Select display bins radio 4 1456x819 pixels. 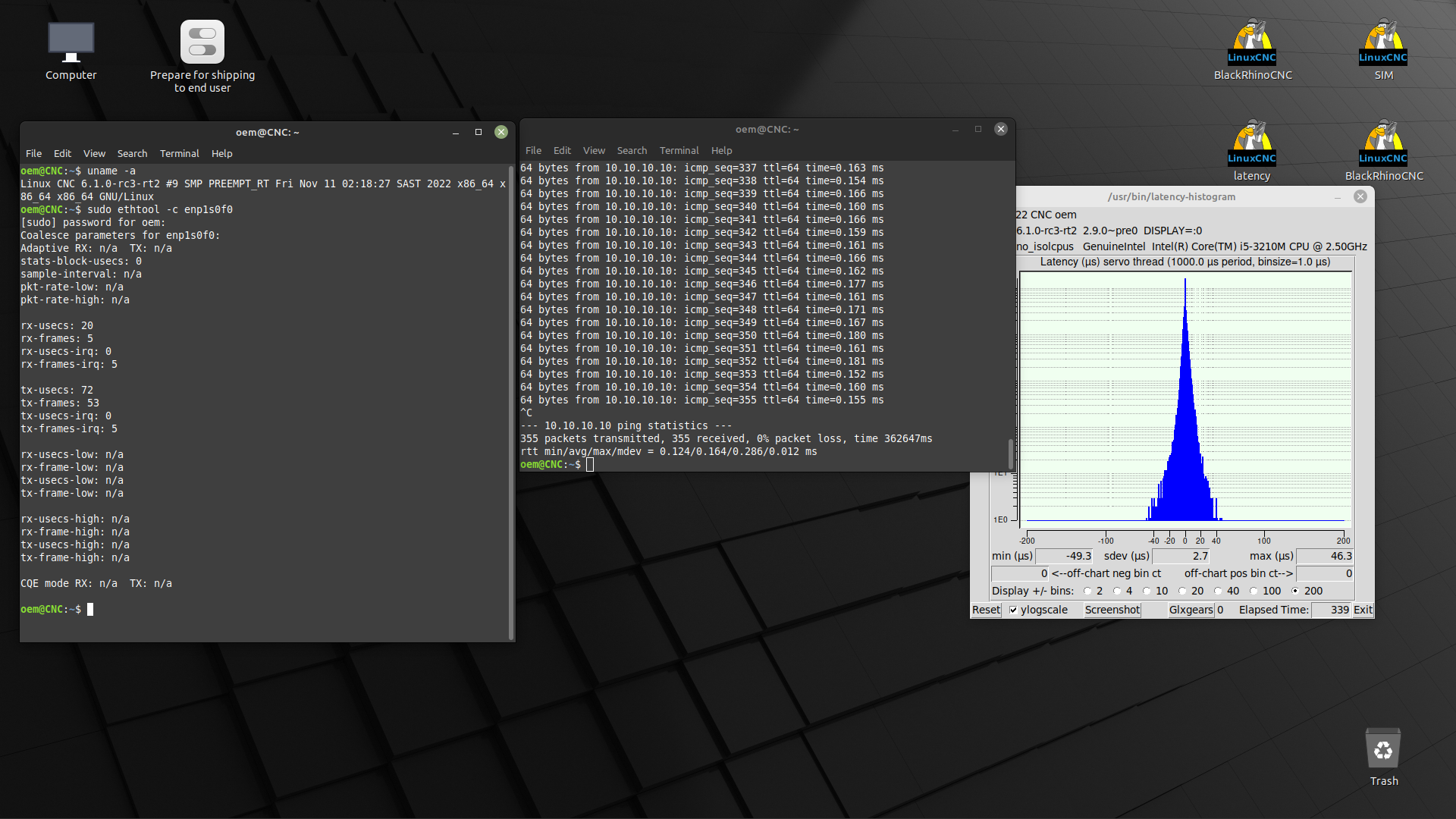1117,591
